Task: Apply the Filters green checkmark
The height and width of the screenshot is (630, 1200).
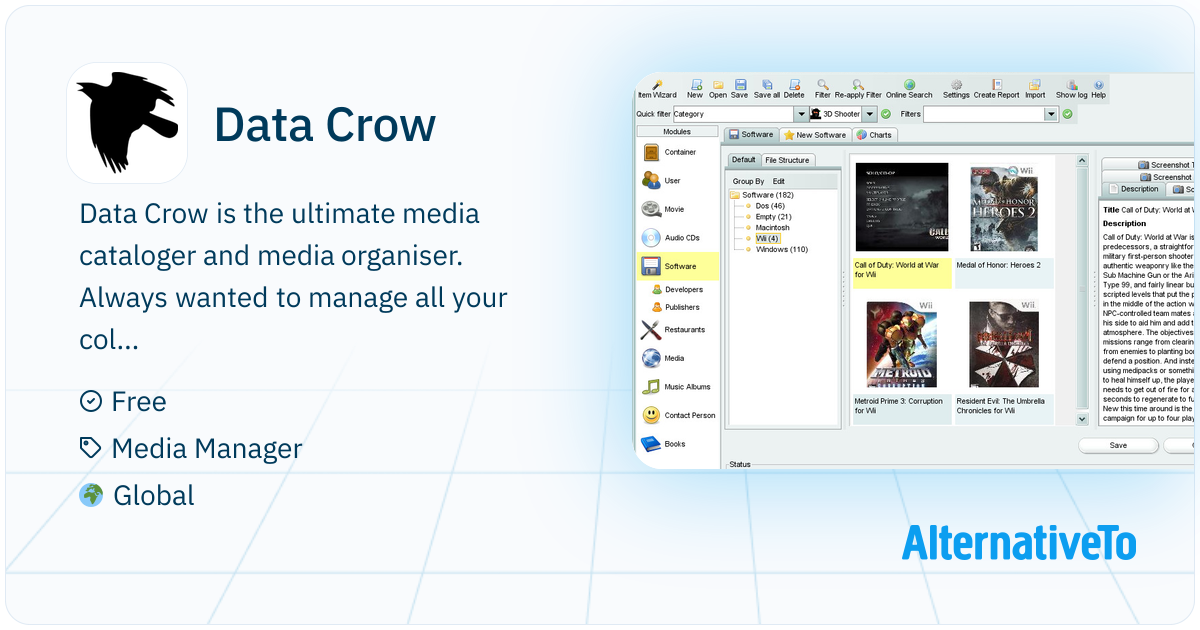Action: pyautogui.click(x=1067, y=114)
